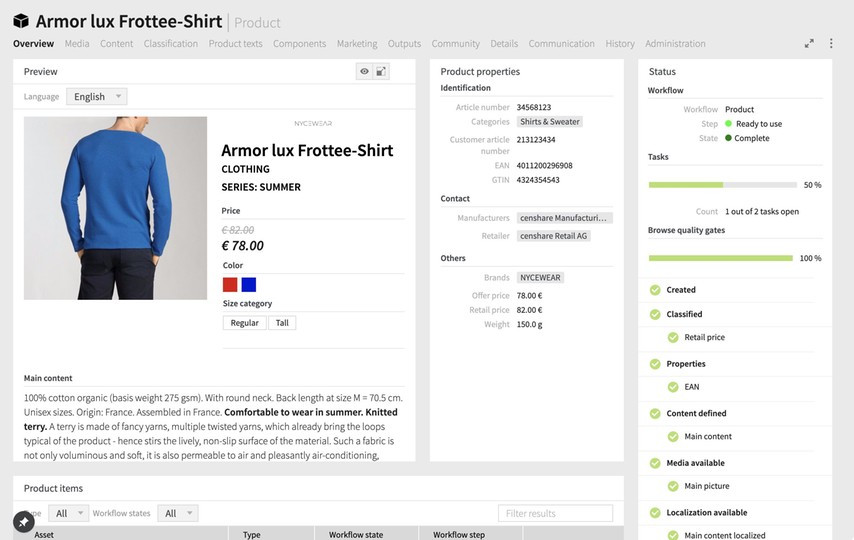Viewport: 854px width, 540px height.
Task: Open the Language dropdown set to English
Action: click(x=97, y=96)
